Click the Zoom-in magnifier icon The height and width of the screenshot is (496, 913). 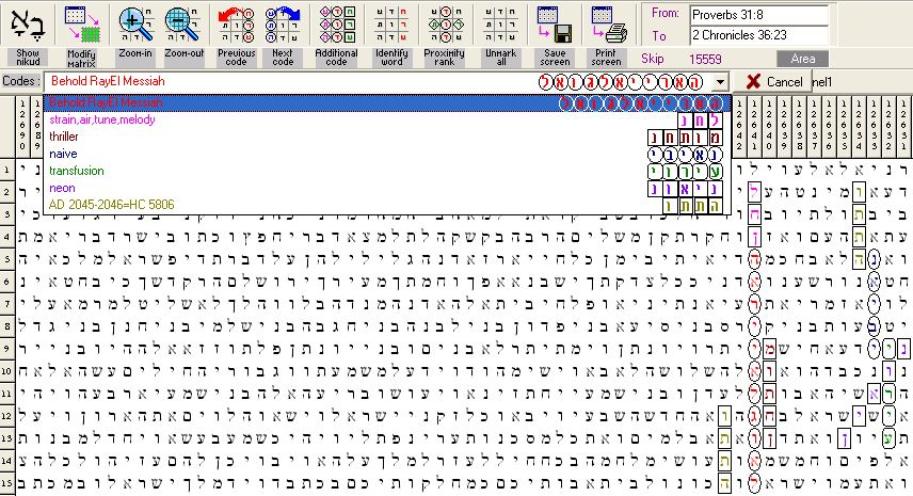[x=136, y=24]
